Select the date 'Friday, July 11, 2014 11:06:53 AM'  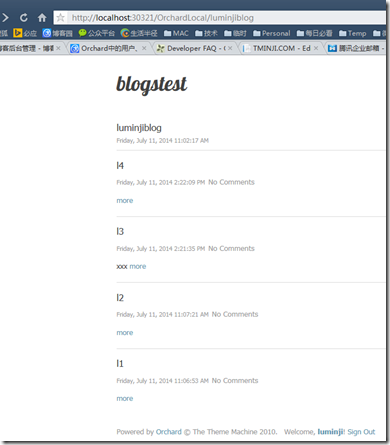pos(162,381)
